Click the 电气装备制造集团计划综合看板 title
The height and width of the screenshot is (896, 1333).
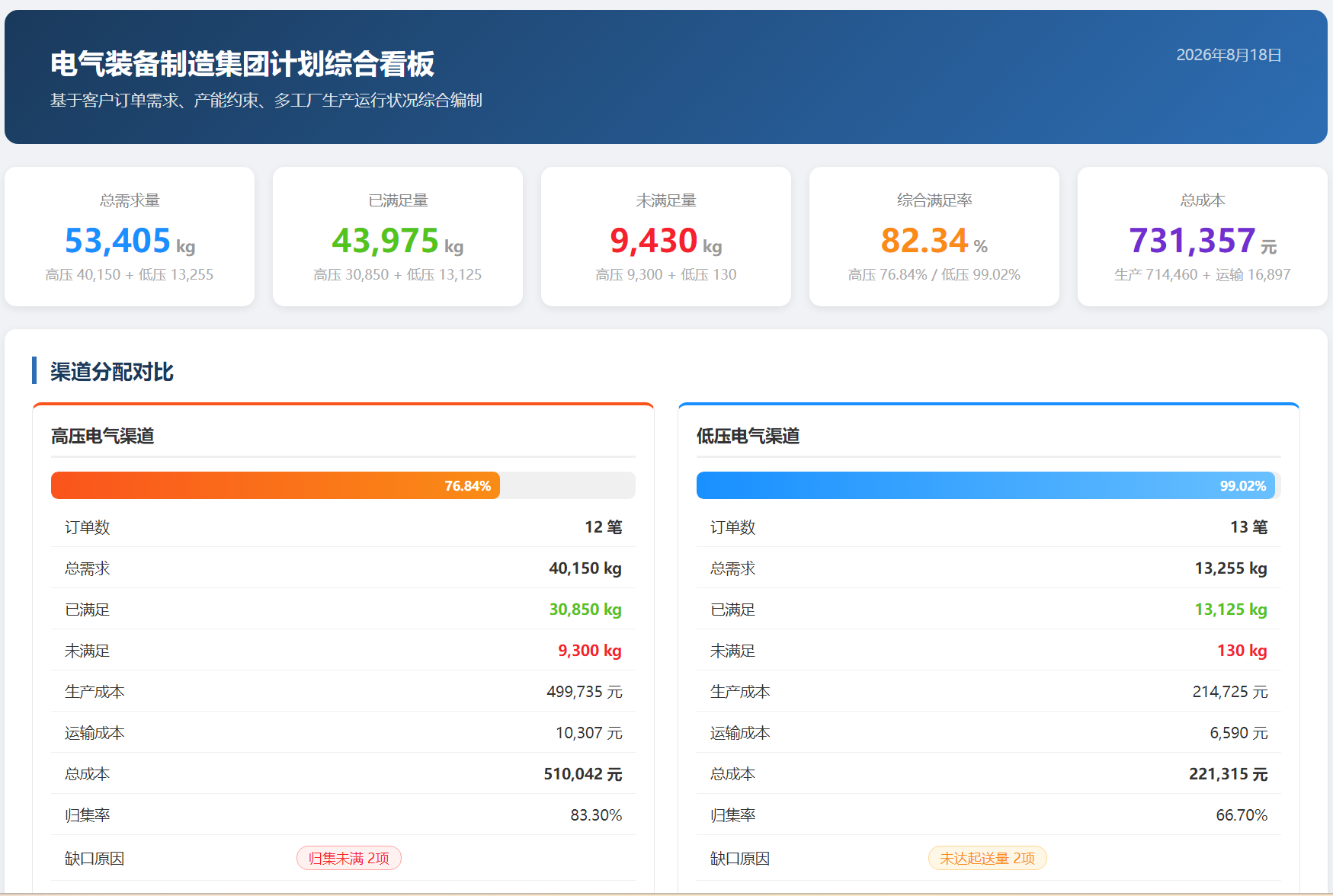click(242, 64)
